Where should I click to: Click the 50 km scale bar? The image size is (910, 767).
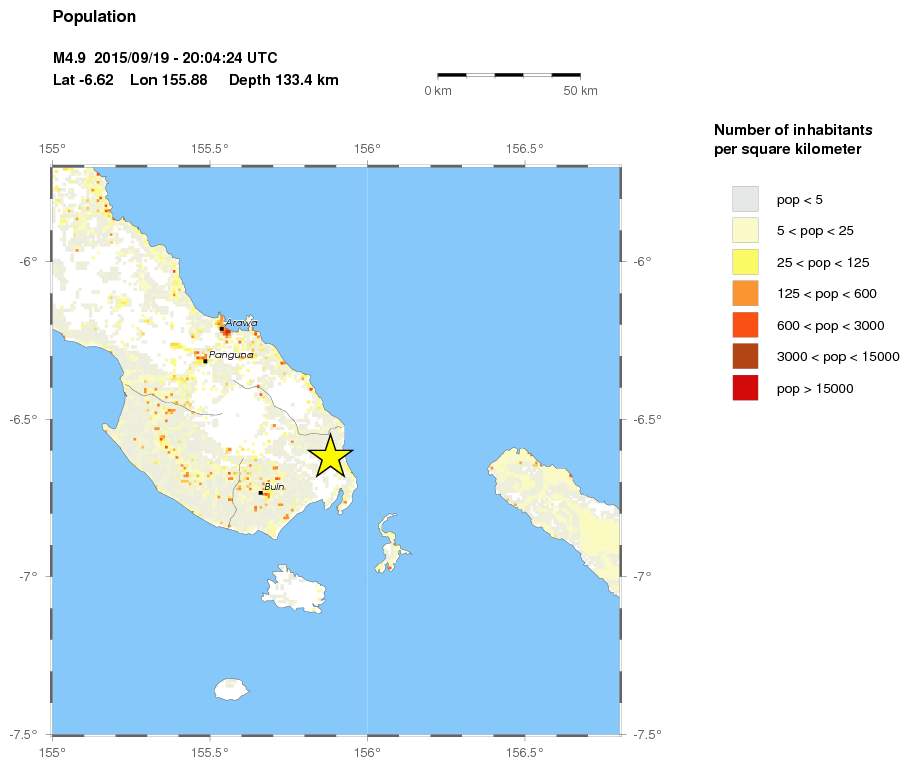tap(509, 75)
